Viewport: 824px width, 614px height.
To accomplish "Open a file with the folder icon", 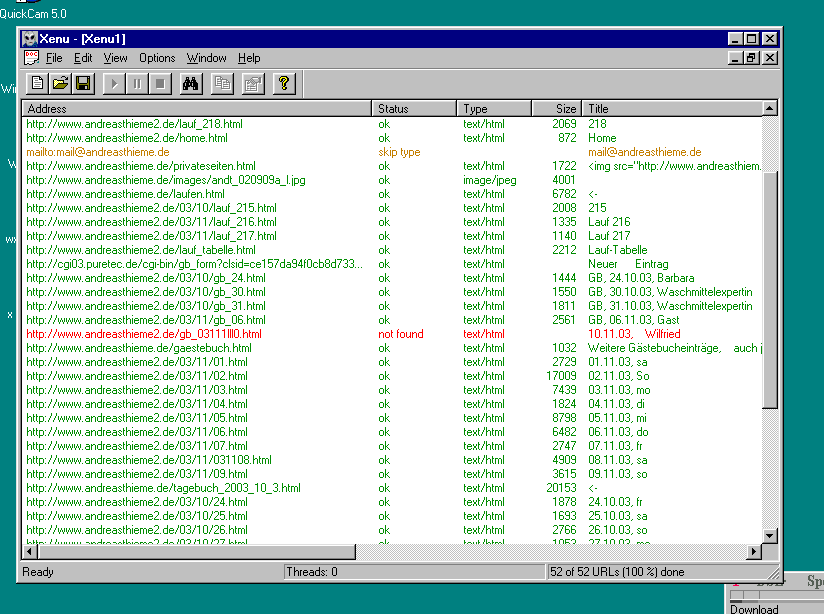I will point(60,84).
